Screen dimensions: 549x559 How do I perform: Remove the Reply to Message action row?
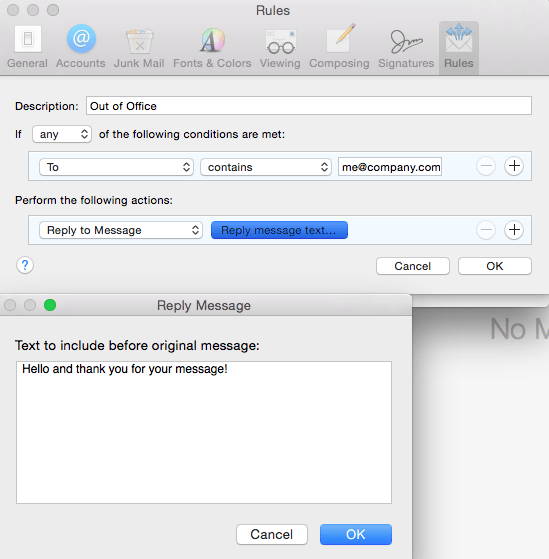tap(486, 230)
